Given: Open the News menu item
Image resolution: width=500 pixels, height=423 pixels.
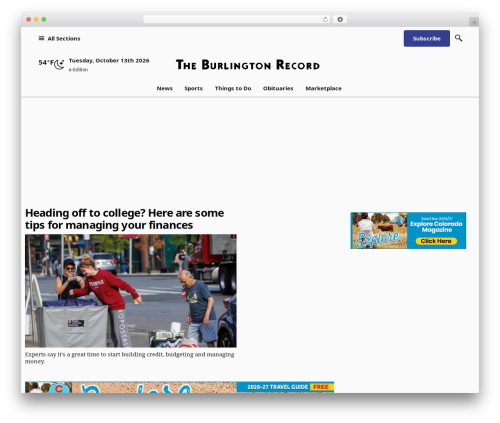Looking at the screenshot, I should click(165, 88).
